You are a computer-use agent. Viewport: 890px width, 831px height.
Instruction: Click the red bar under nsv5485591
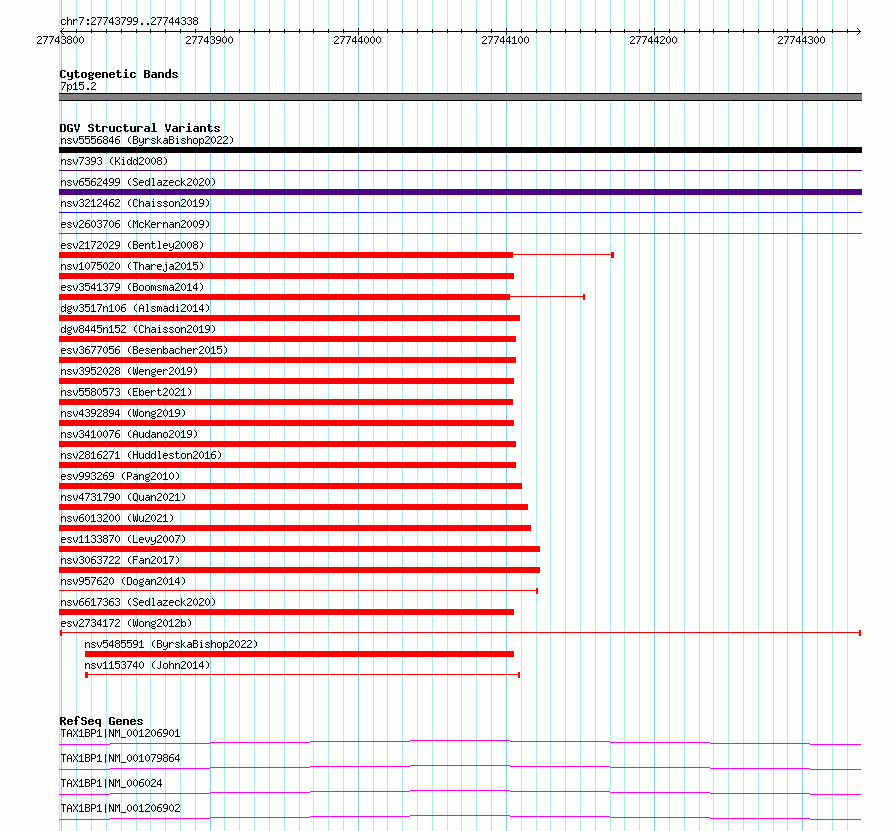299,654
